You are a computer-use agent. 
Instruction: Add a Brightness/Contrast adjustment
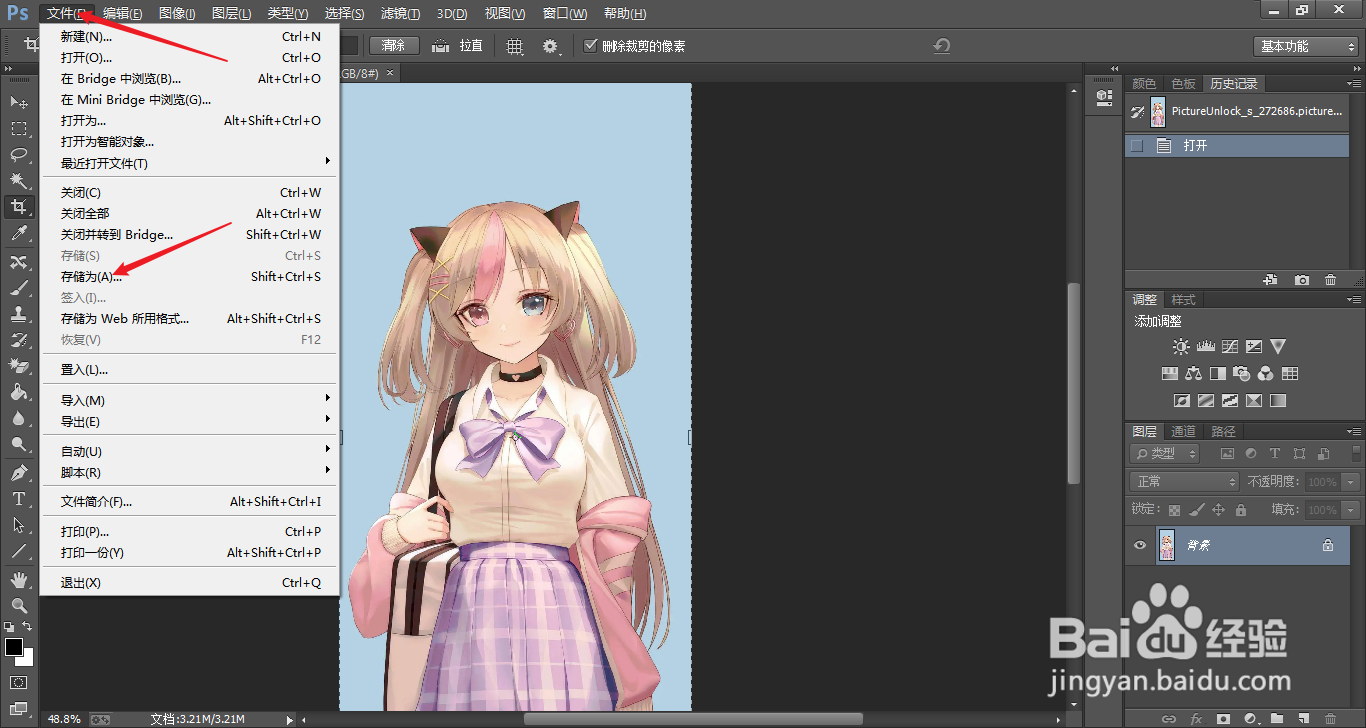[1181, 347]
